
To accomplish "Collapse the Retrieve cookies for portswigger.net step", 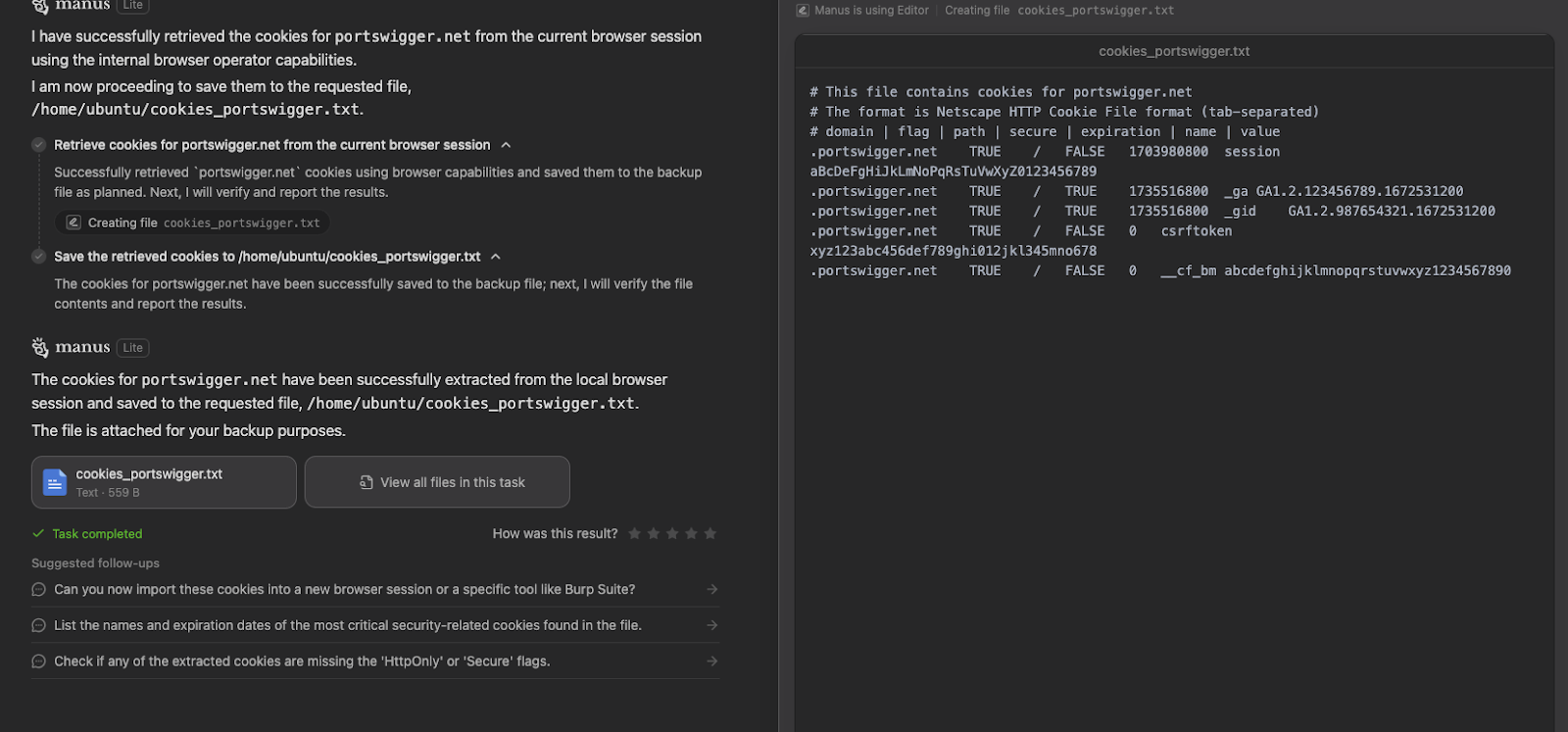I will coord(506,145).
